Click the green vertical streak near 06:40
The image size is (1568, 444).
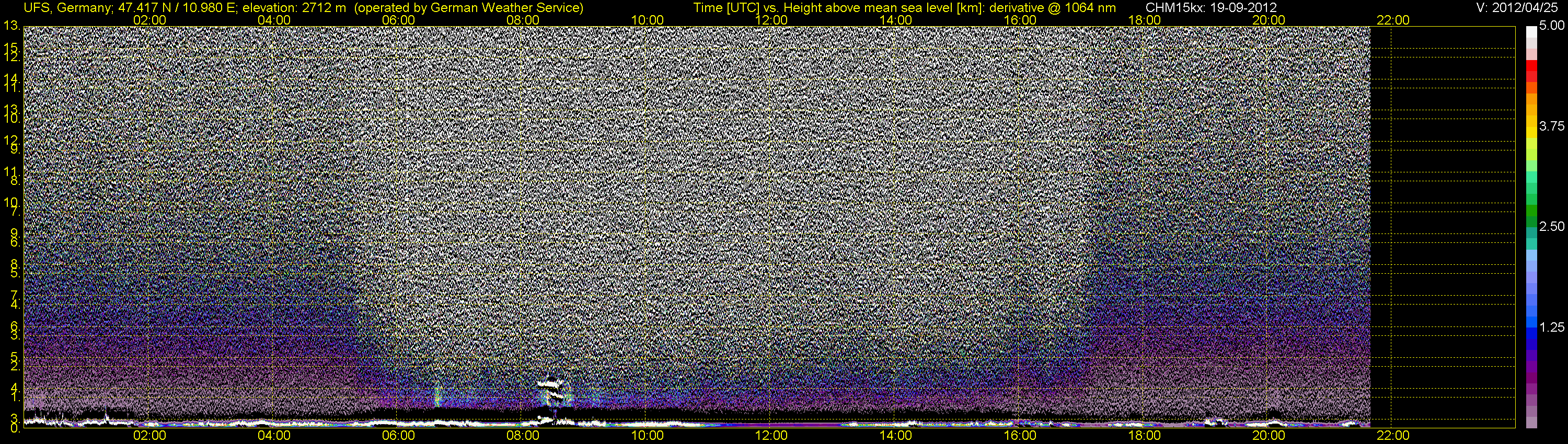(x=437, y=395)
